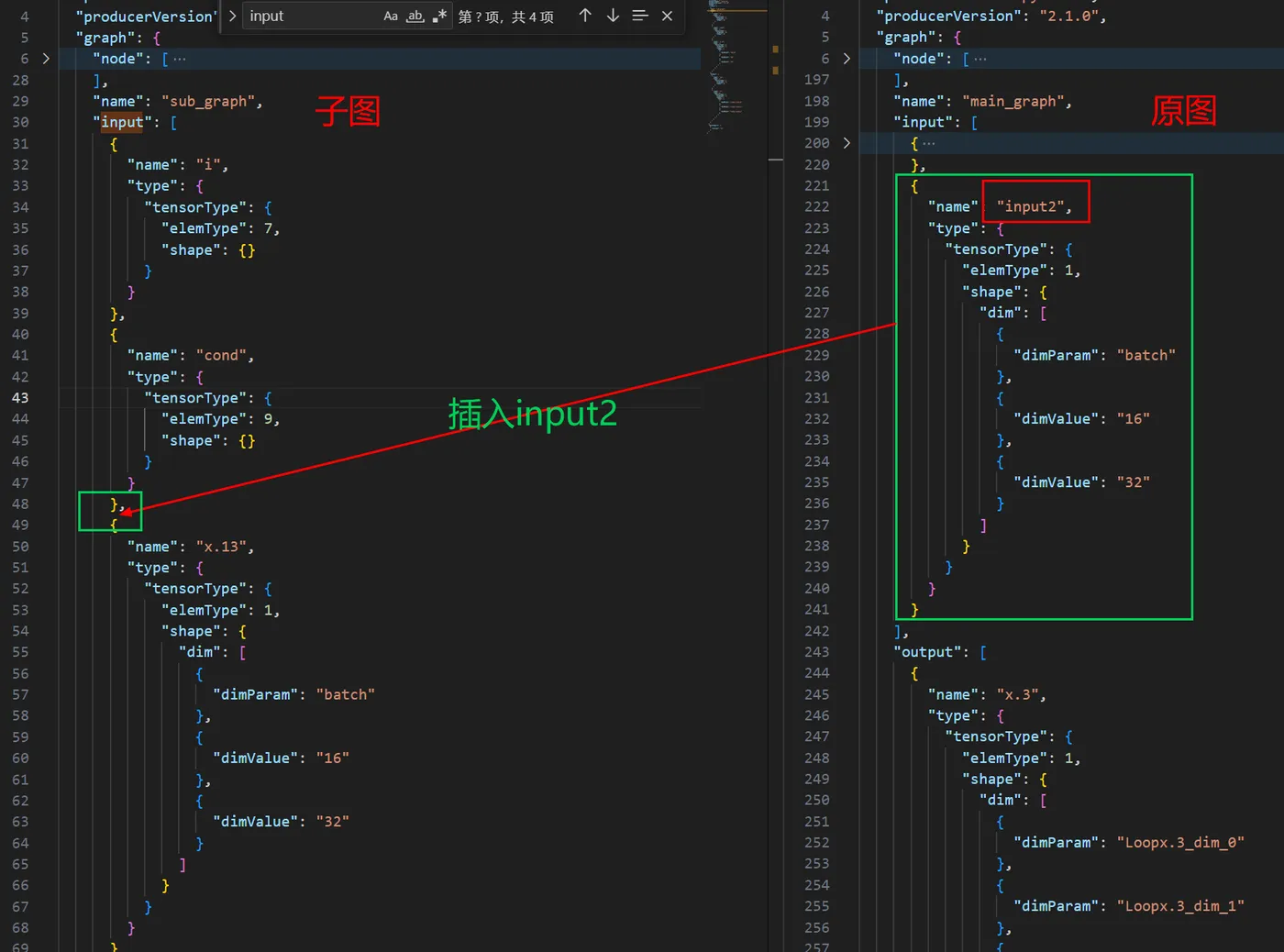Screen dimensions: 1284x952
Task: Click line number 222 in right gutter
Action: pos(816,206)
